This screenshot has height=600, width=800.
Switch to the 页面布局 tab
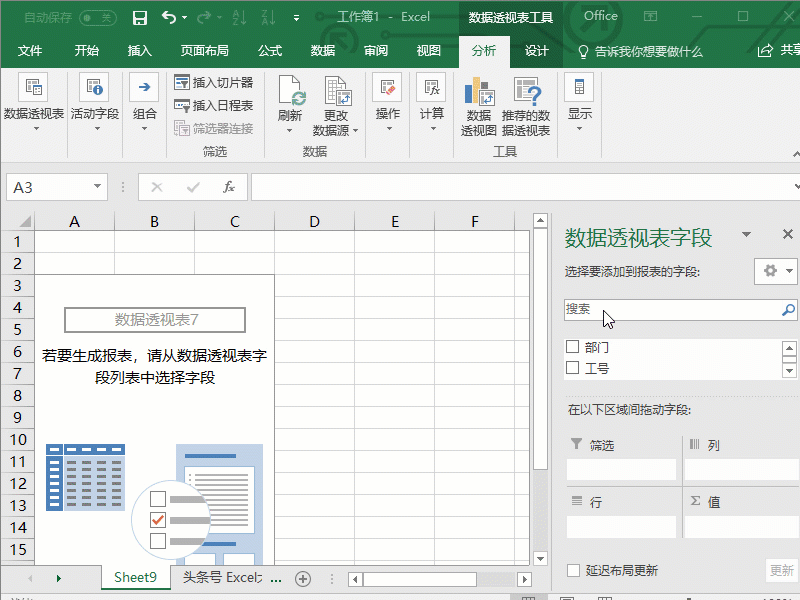pyautogui.click(x=204, y=51)
